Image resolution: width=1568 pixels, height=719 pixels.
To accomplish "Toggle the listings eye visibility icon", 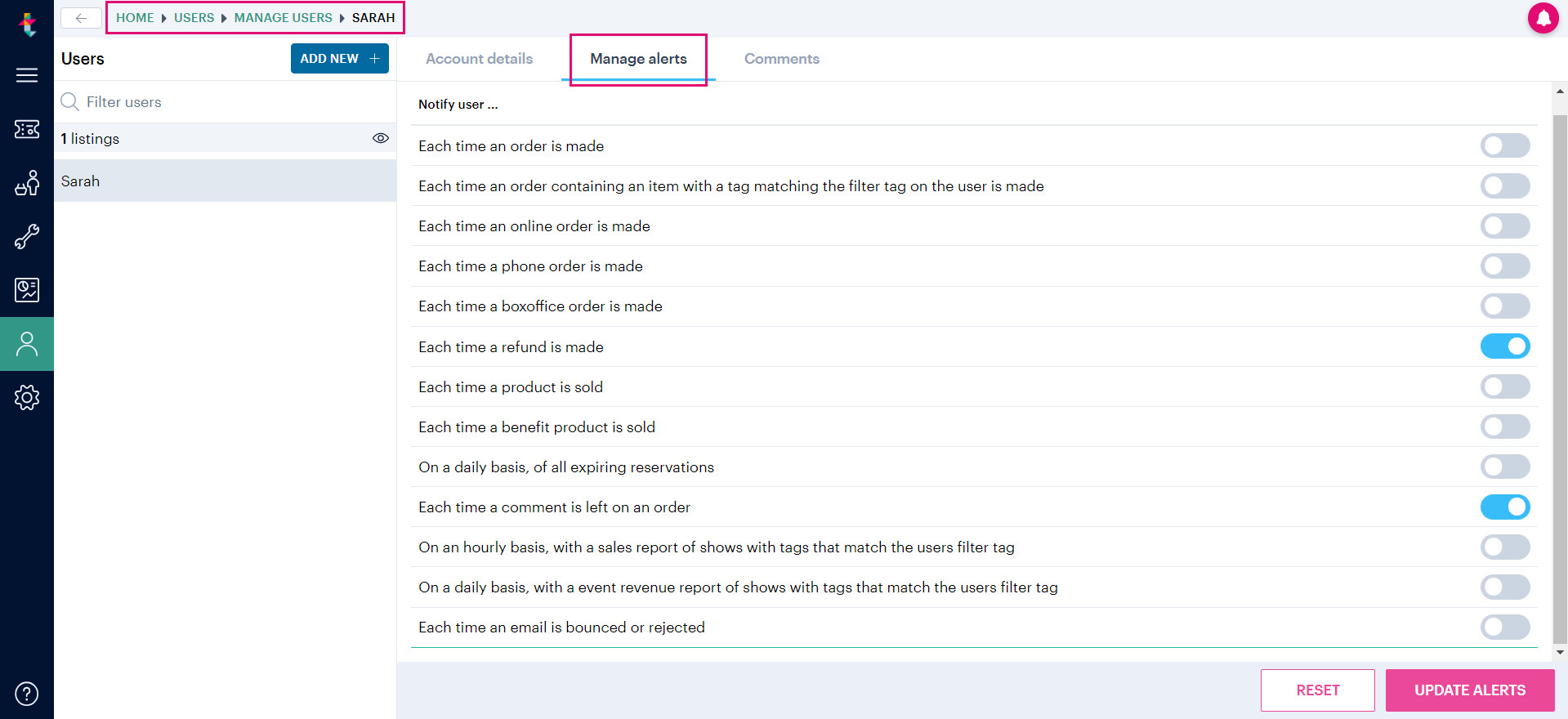I will (380, 138).
